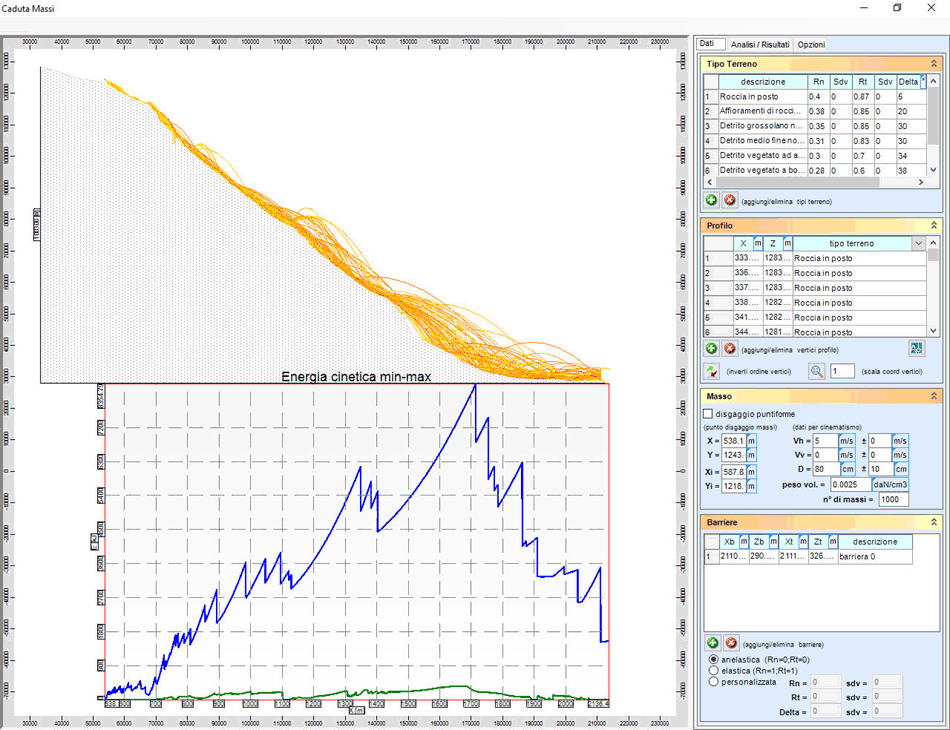The width and height of the screenshot is (950, 730).
Task: Click magnifier icon for vertex coordinate scale
Action: point(817,371)
